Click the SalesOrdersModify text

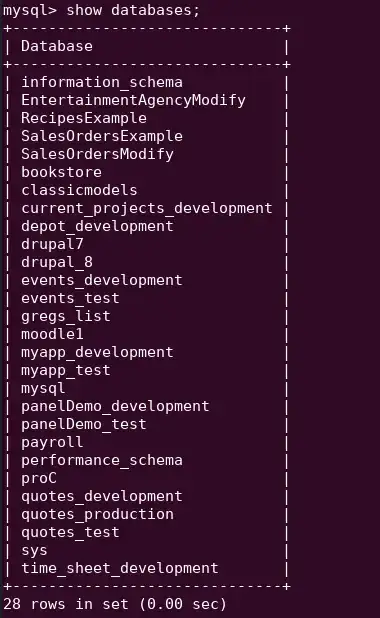[x=97, y=154]
